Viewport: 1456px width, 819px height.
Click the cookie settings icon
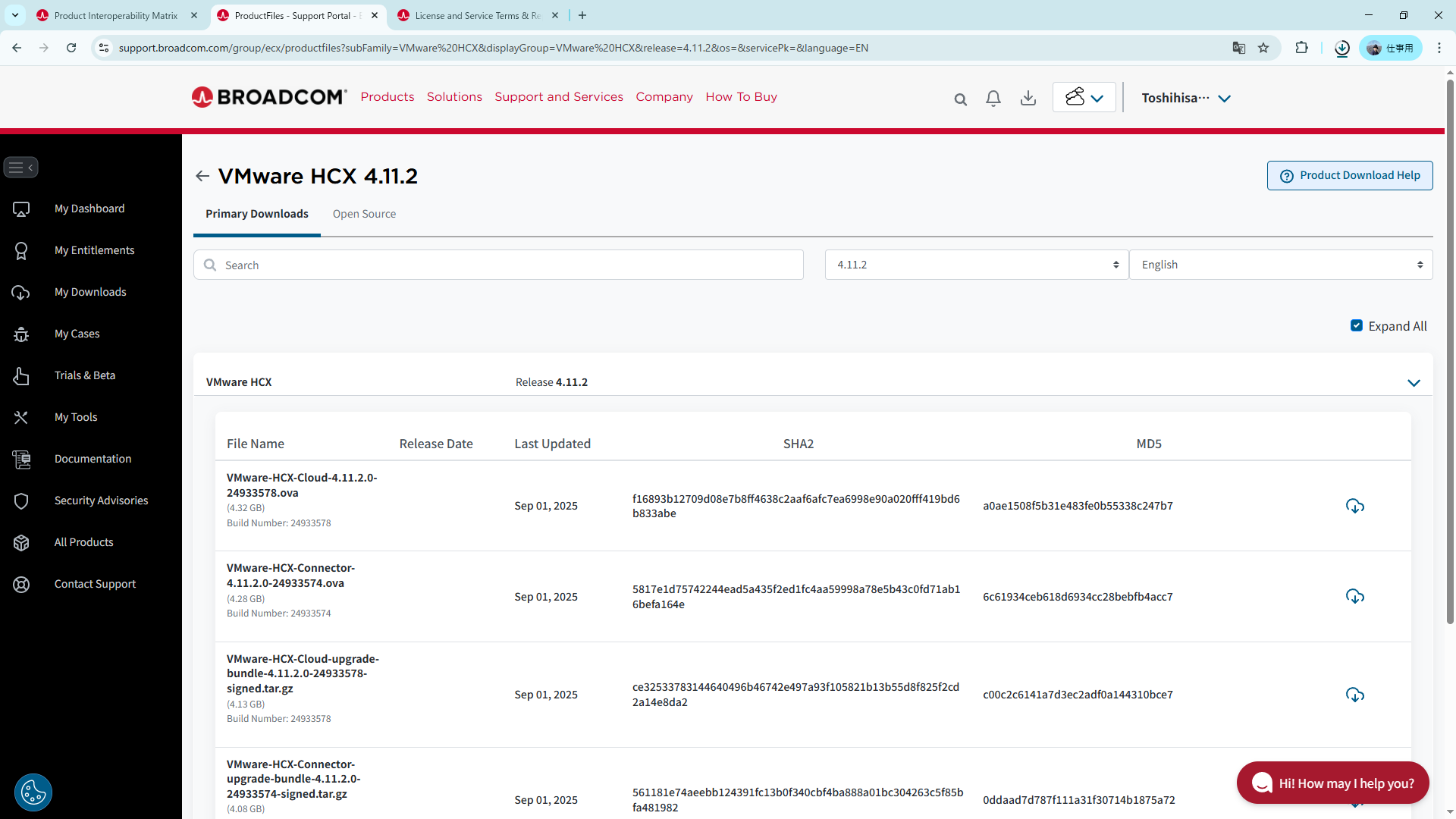[x=33, y=792]
